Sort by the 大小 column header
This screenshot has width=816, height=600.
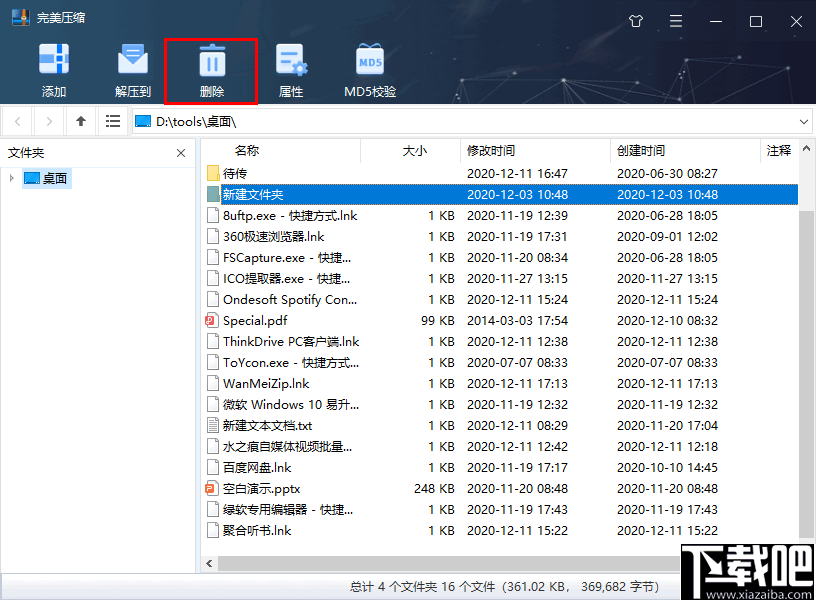coord(414,151)
